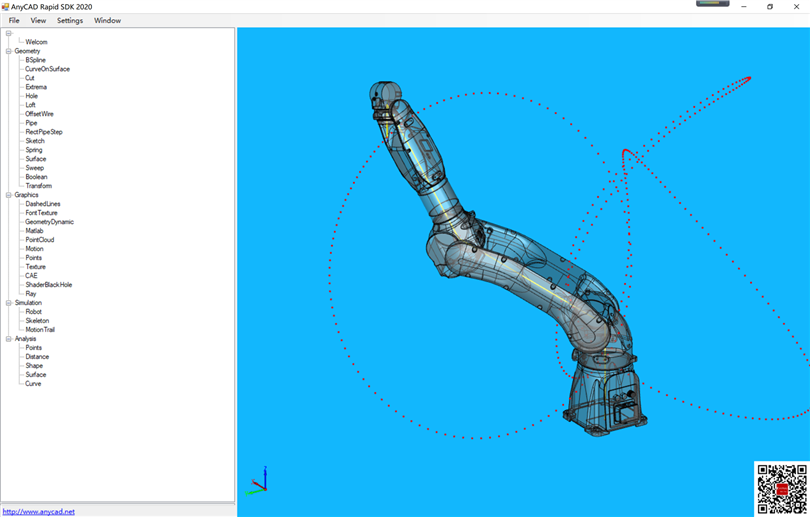Image resolution: width=810 pixels, height=517 pixels.
Task: Open the View menu
Action: click(38, 20)
